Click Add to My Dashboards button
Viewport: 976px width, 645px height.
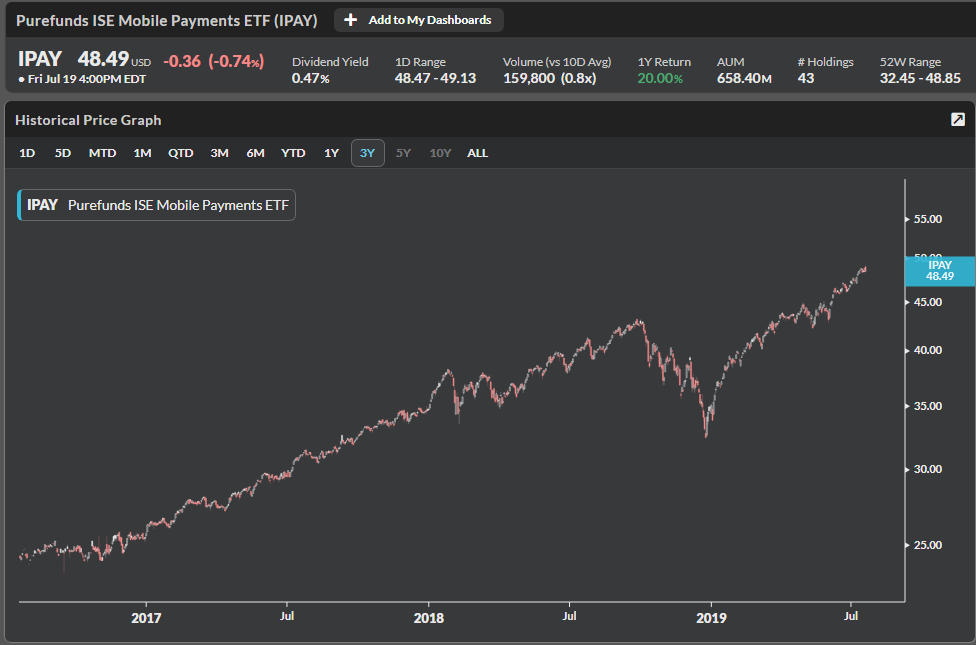click(x=419, y=20)
